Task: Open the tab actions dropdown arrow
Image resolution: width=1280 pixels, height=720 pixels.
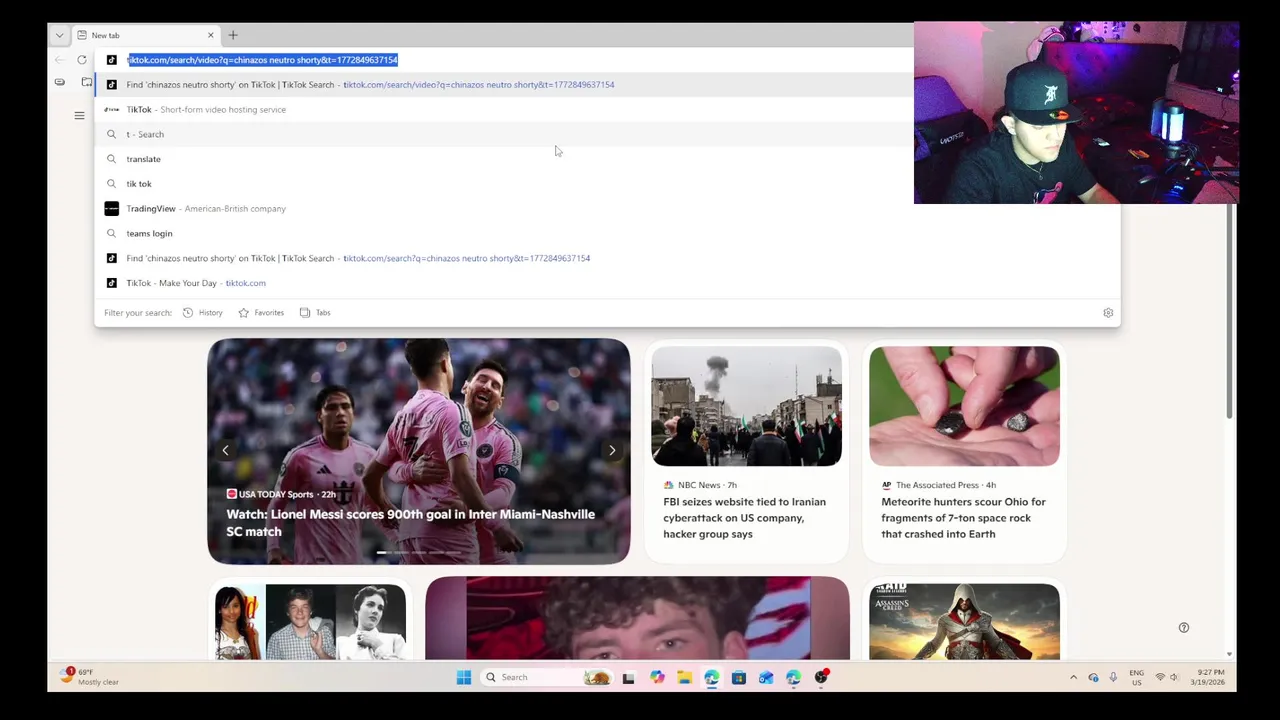Action: coord(59,35)
